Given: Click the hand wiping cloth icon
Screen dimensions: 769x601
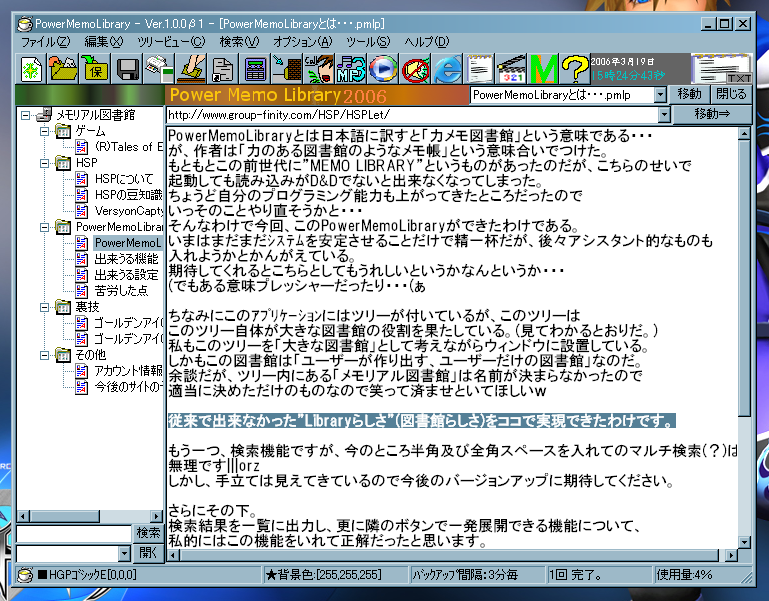Looking at the screenshot, I should tap(191, 69).
